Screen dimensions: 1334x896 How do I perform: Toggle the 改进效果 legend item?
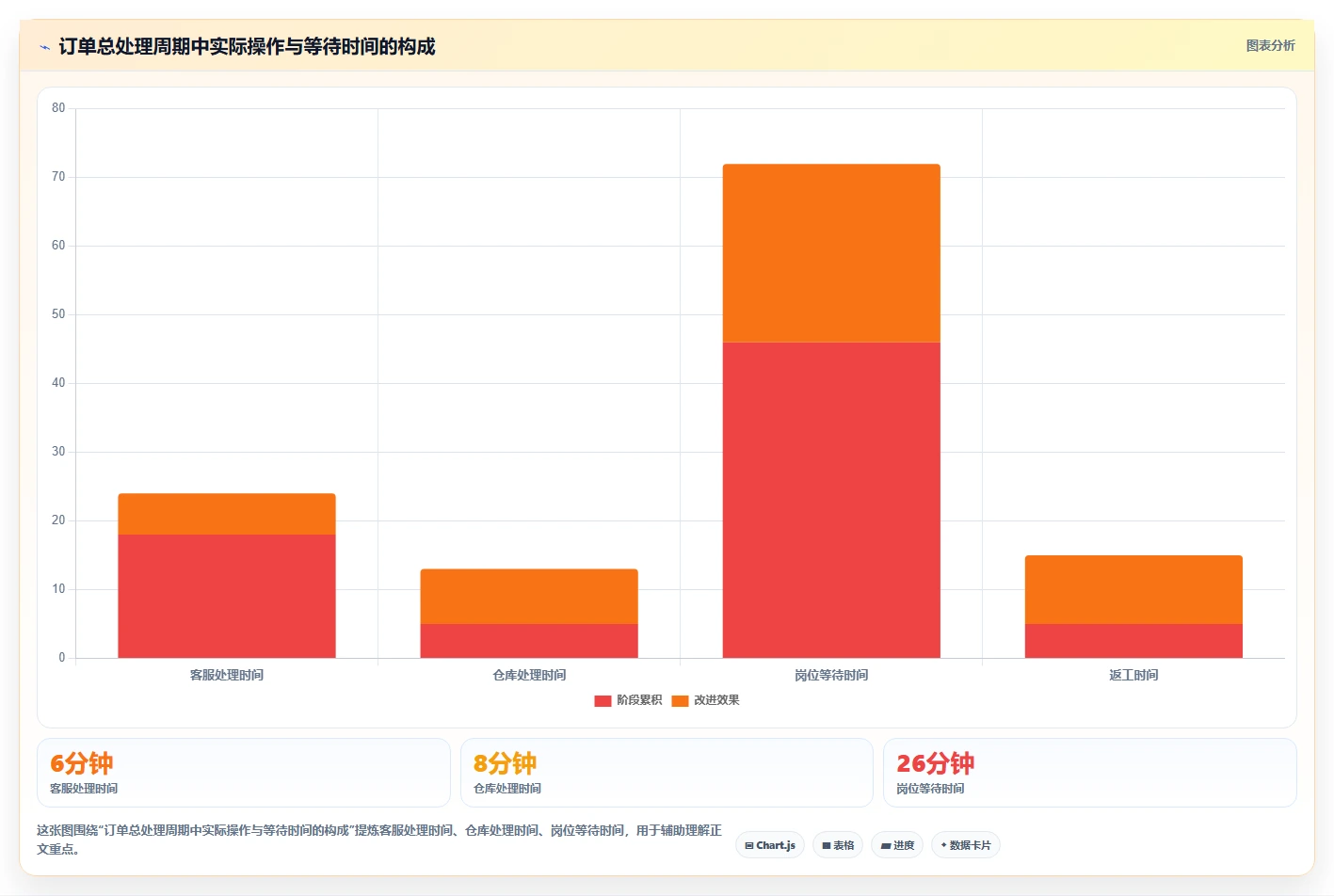(705, 700)
